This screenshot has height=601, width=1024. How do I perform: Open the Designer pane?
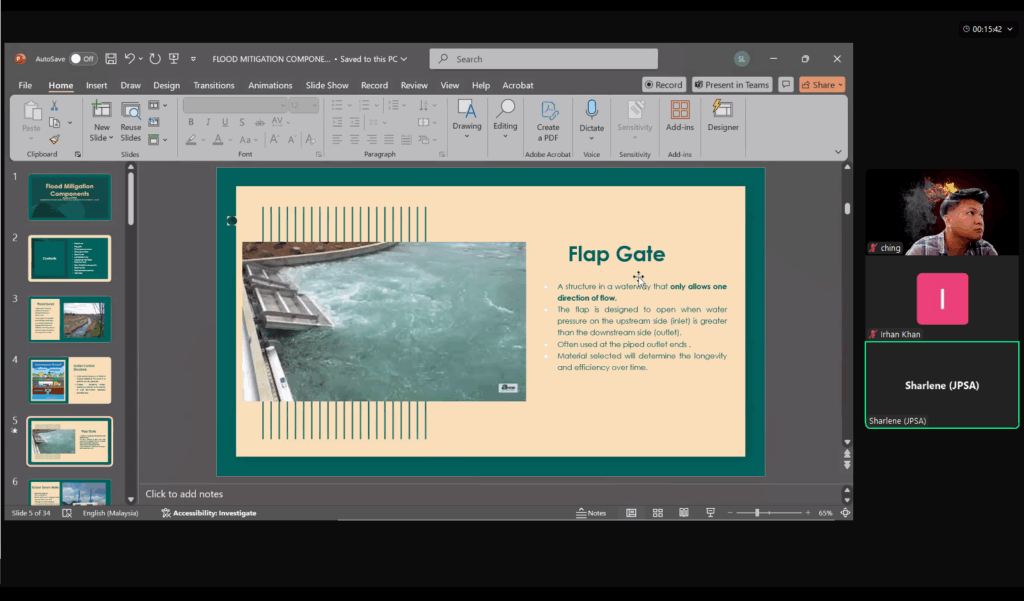pyautogui.click(x=722, y=115)
